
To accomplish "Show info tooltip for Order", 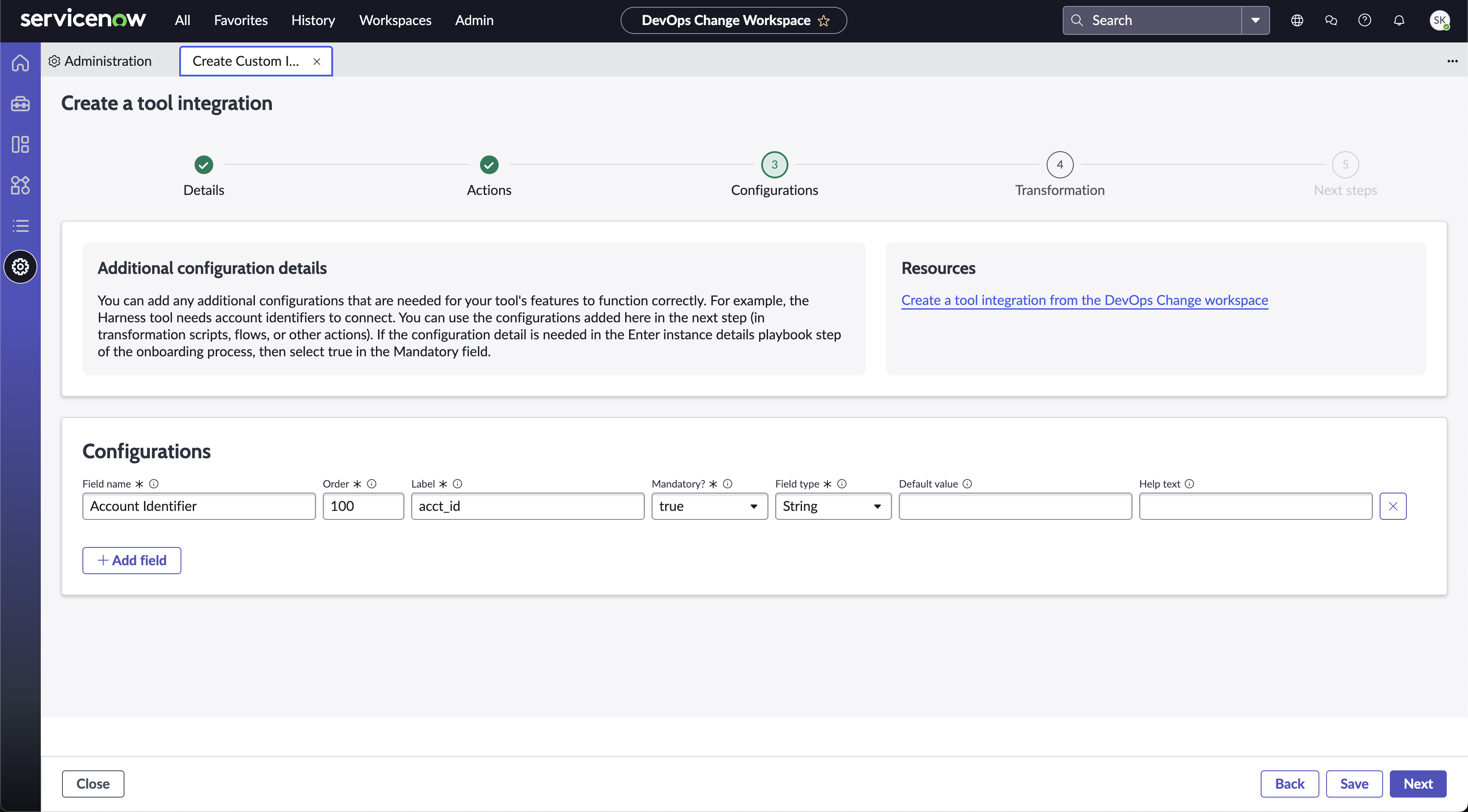I will pos(372,484).
